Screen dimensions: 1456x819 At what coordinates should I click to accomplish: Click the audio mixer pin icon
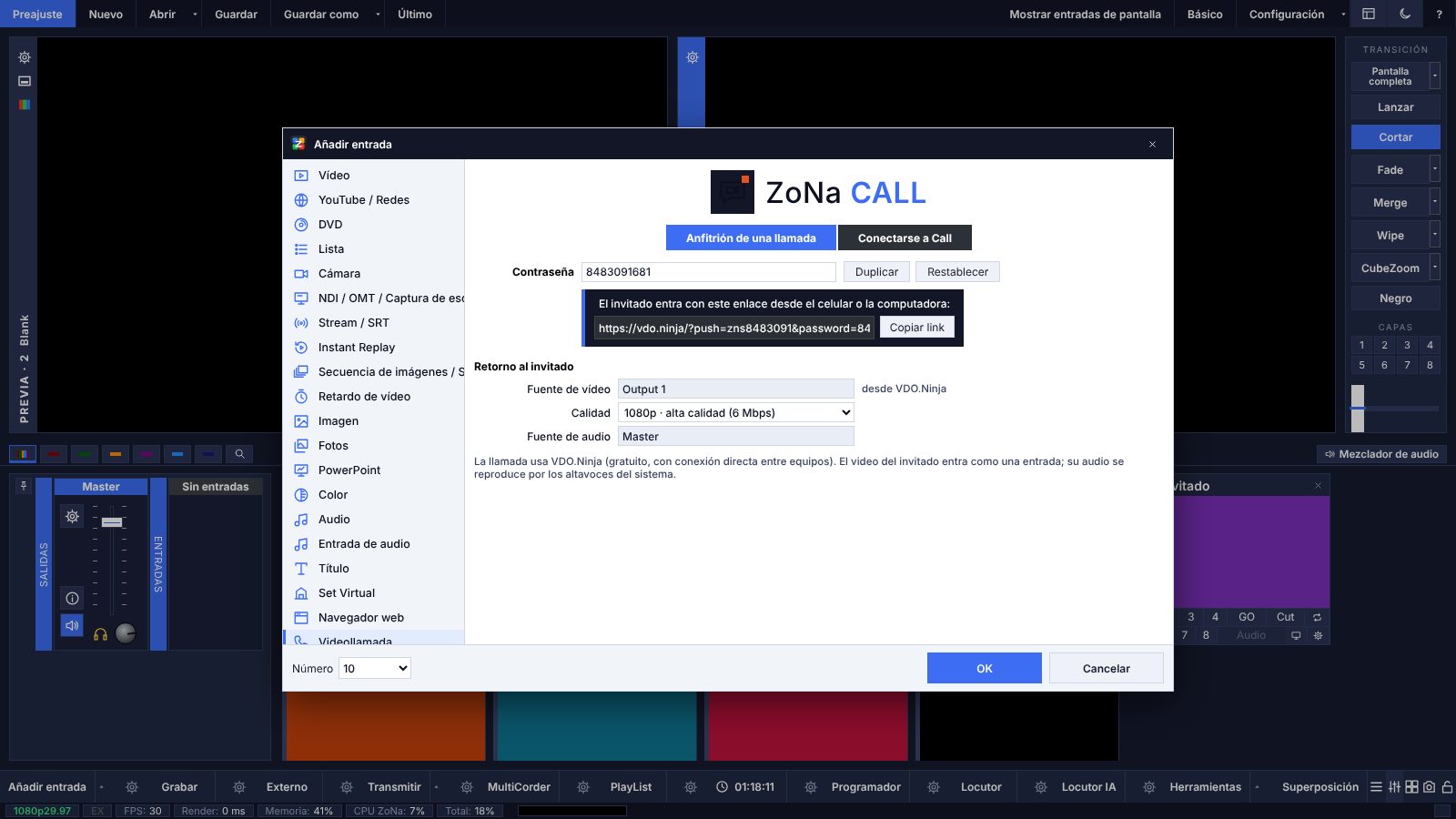click(x=25, y=486)
